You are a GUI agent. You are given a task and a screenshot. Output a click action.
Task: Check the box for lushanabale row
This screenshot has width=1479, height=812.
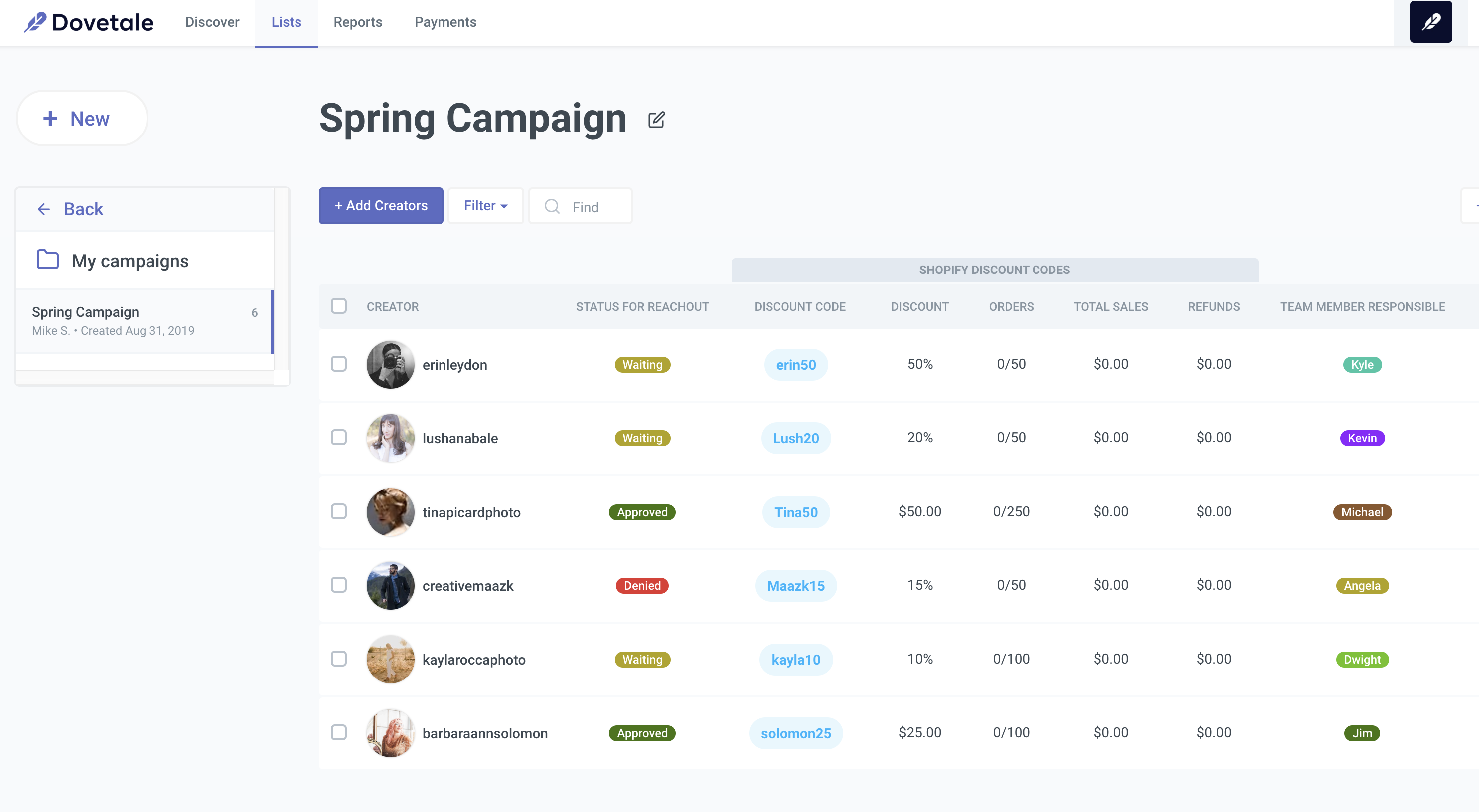click(x=339, y=438)
